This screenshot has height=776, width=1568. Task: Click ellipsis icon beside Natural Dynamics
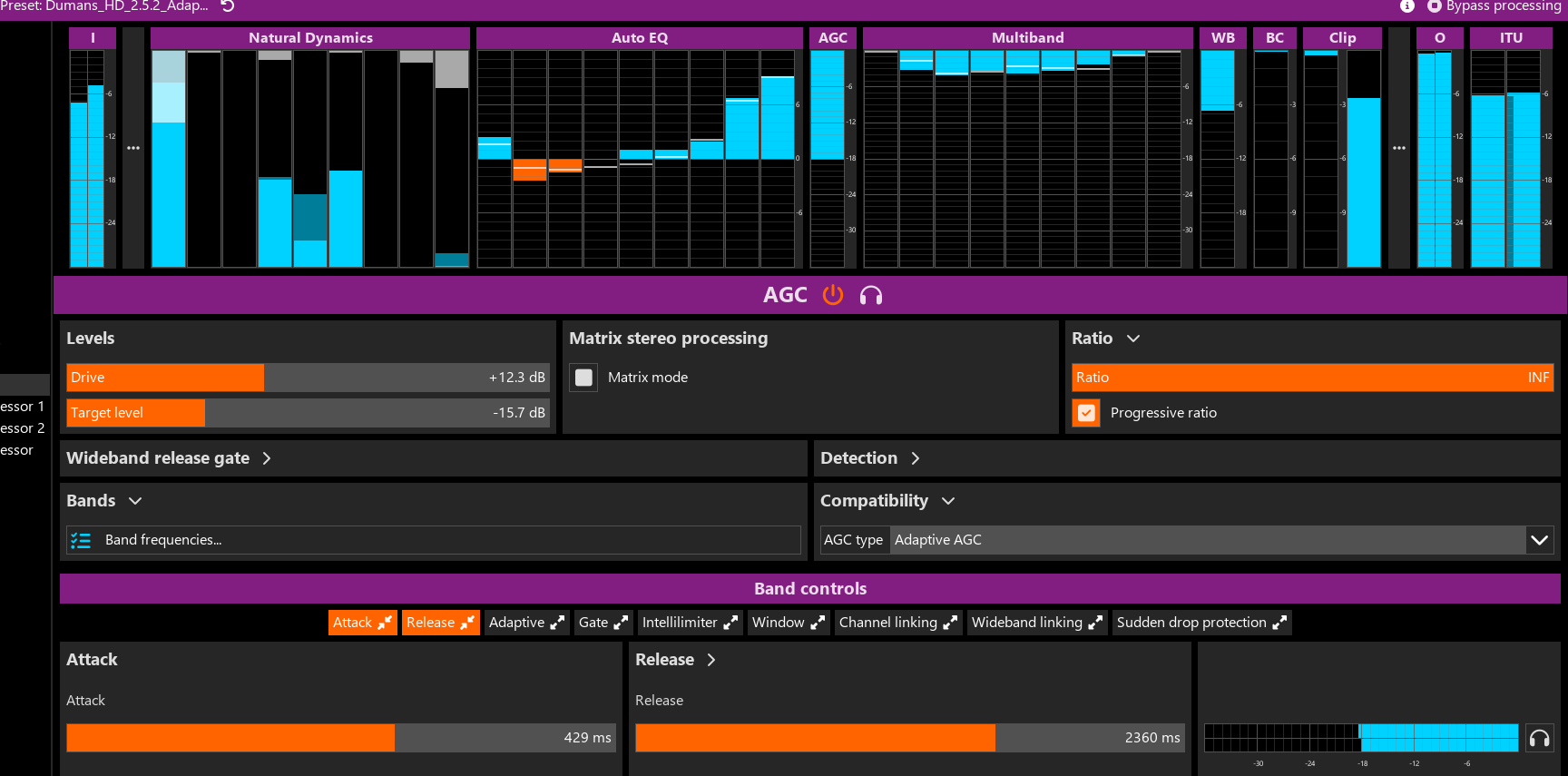coord(133,148)
